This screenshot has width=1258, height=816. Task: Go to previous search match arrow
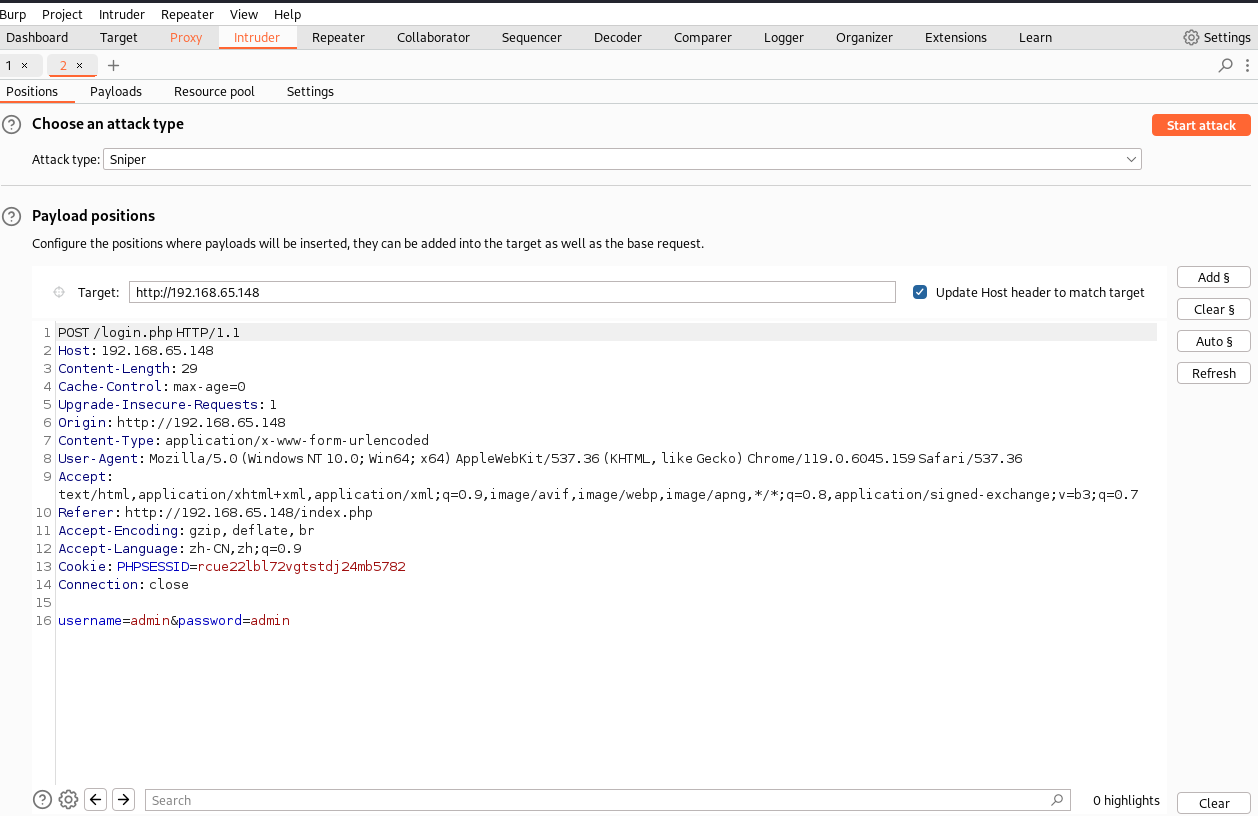(x=96, y=799)
